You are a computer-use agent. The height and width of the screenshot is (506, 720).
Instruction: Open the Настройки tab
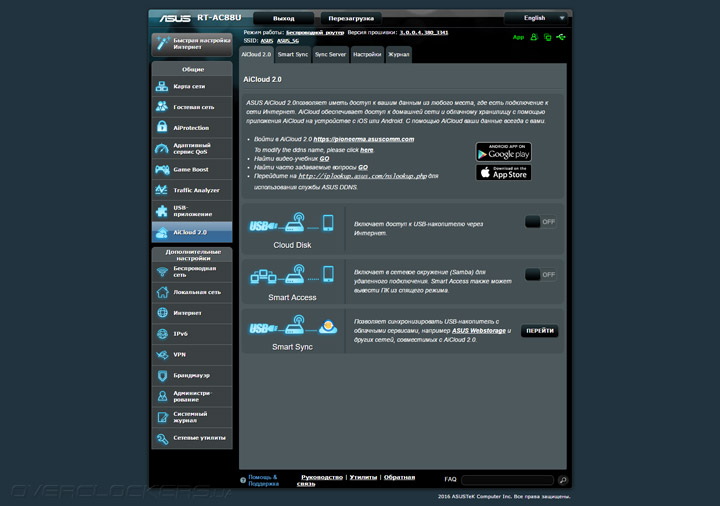367,55
